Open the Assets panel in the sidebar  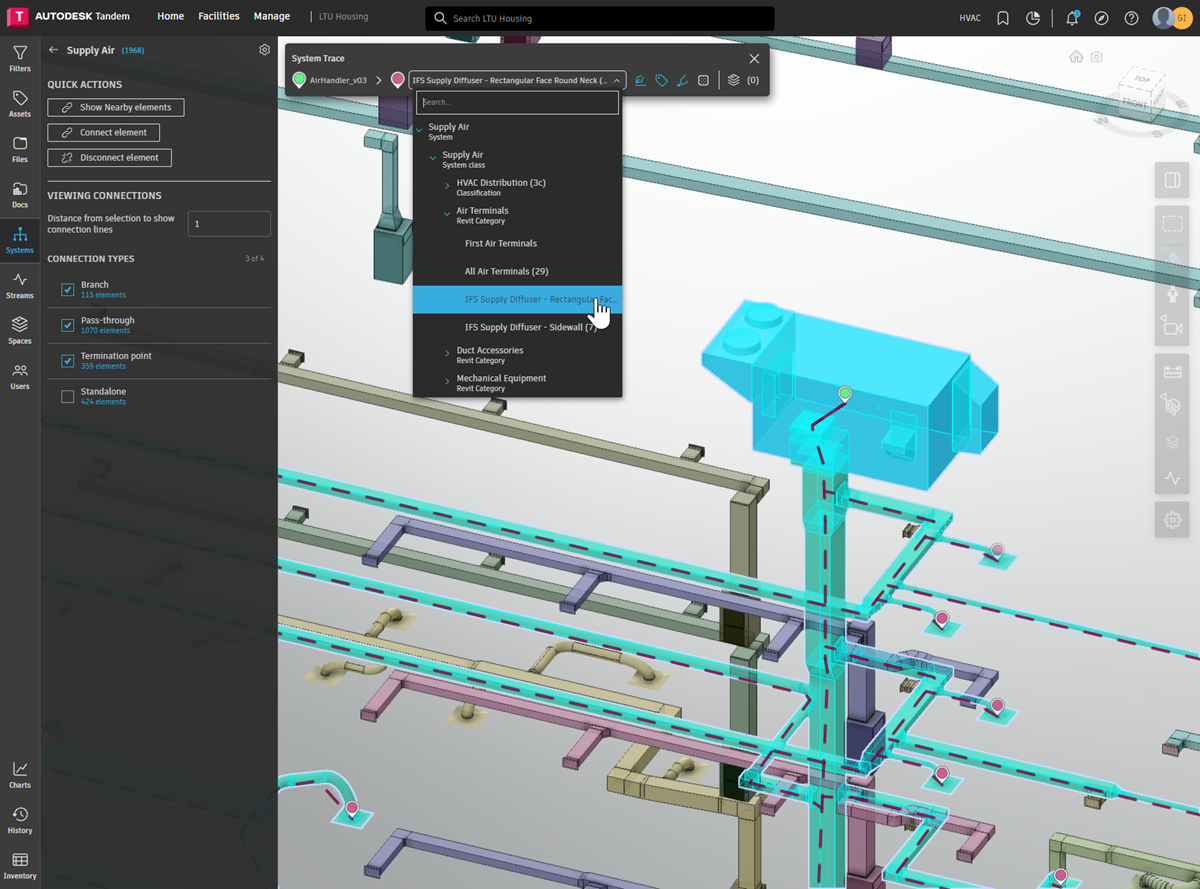(x=19, y=103)
